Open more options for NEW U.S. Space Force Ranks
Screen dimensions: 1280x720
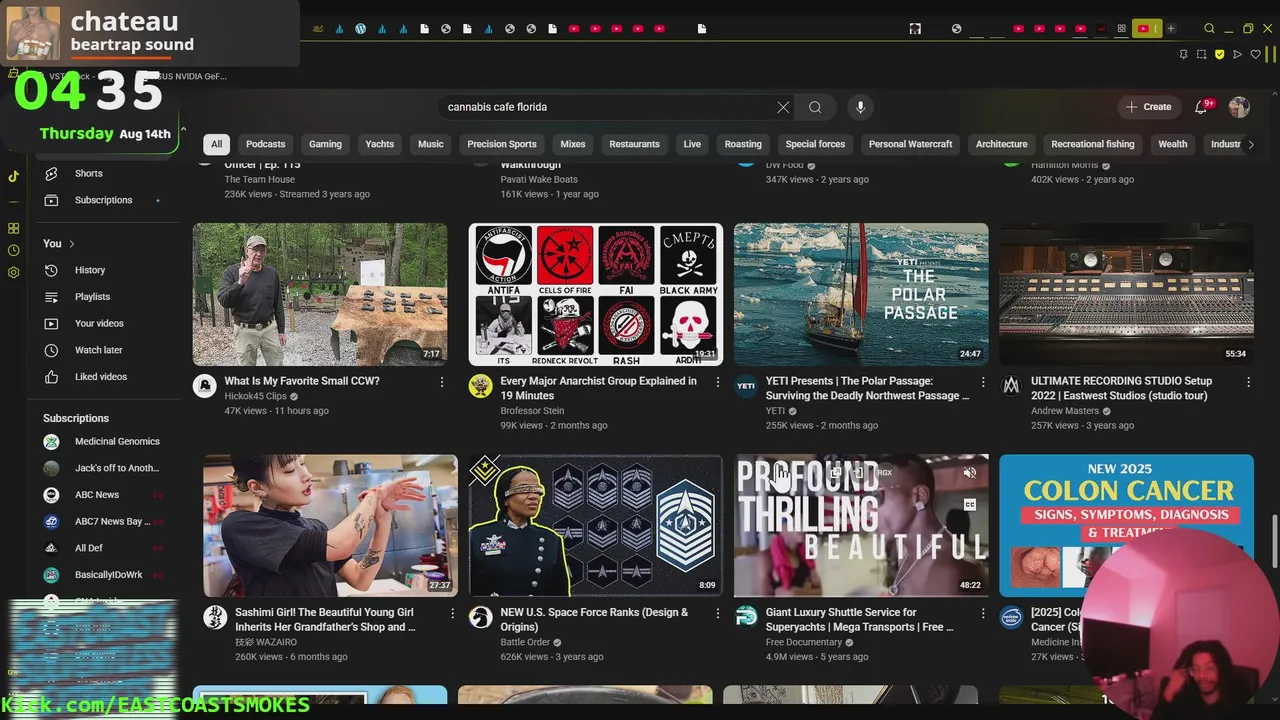click(x=717, y=613)
